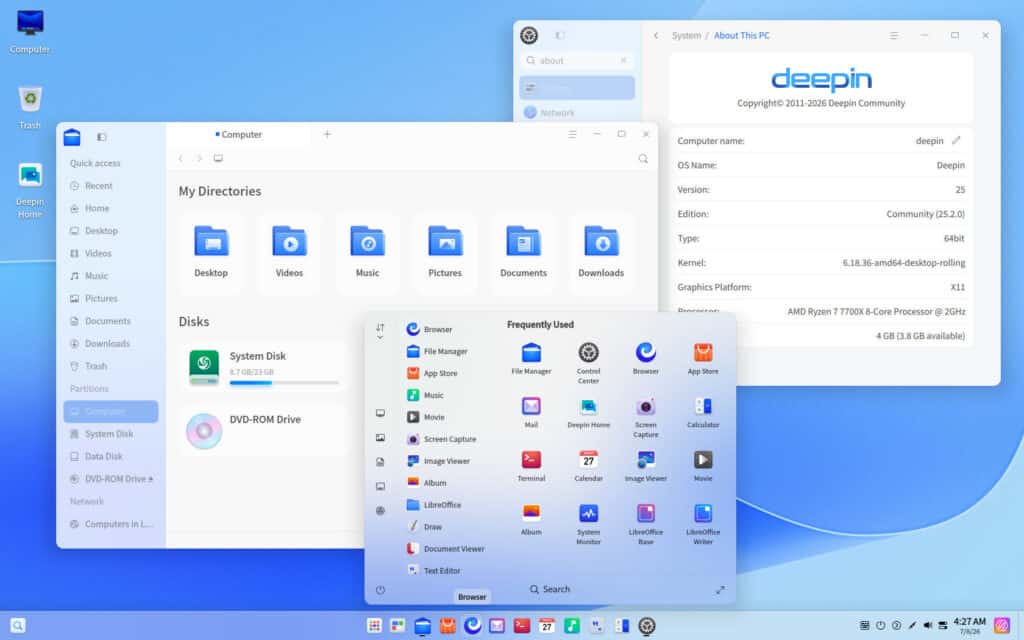This screenshot has width=1024, height=640.
Task: Eject DVD-ROM Drive in file manager sidebar
Action: click(x=151, y=479)
